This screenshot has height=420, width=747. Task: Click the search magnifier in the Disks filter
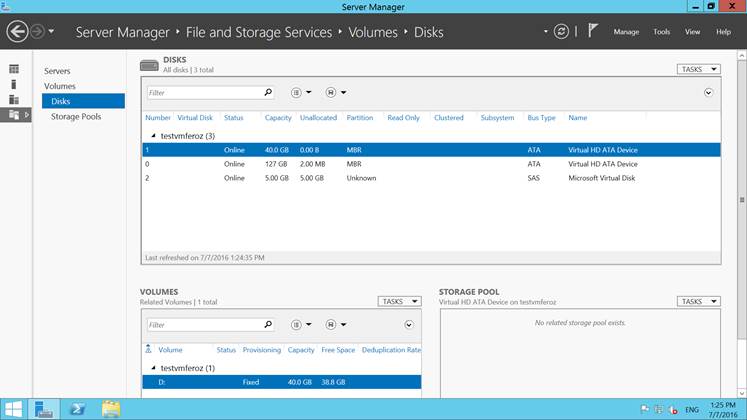(268, 92)
